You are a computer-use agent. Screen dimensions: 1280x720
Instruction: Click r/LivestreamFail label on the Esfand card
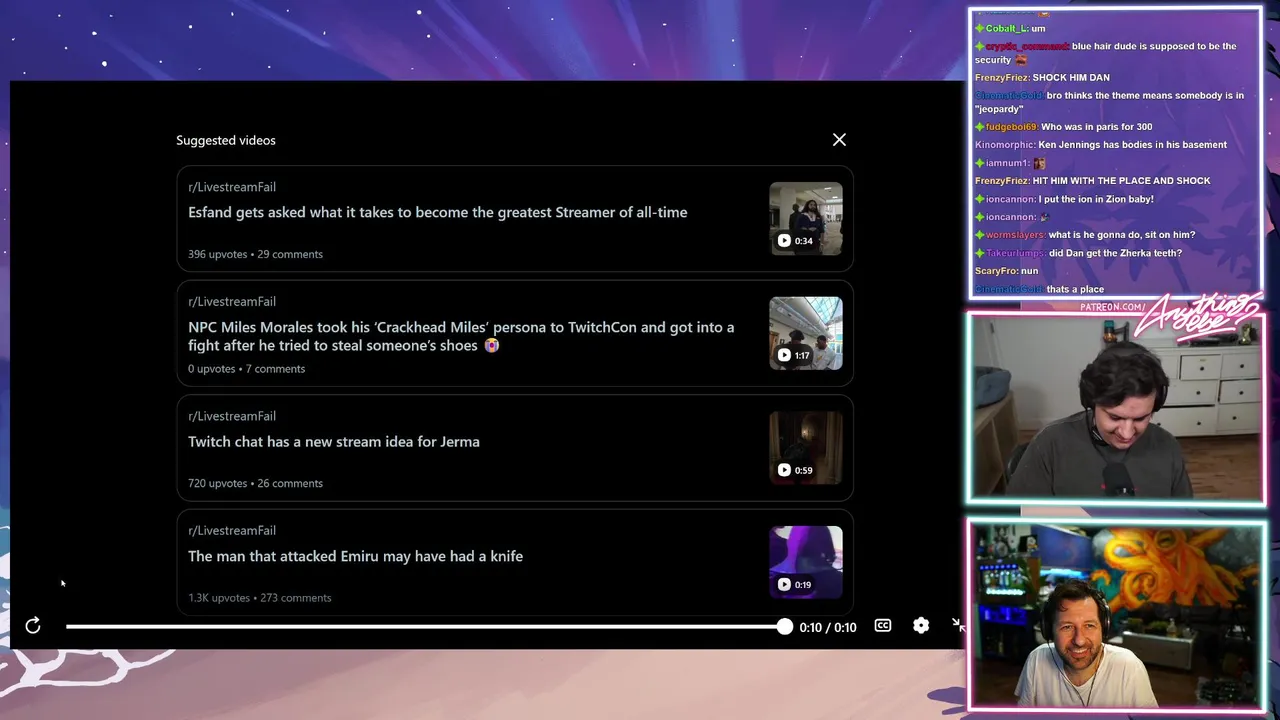point(232,187)
